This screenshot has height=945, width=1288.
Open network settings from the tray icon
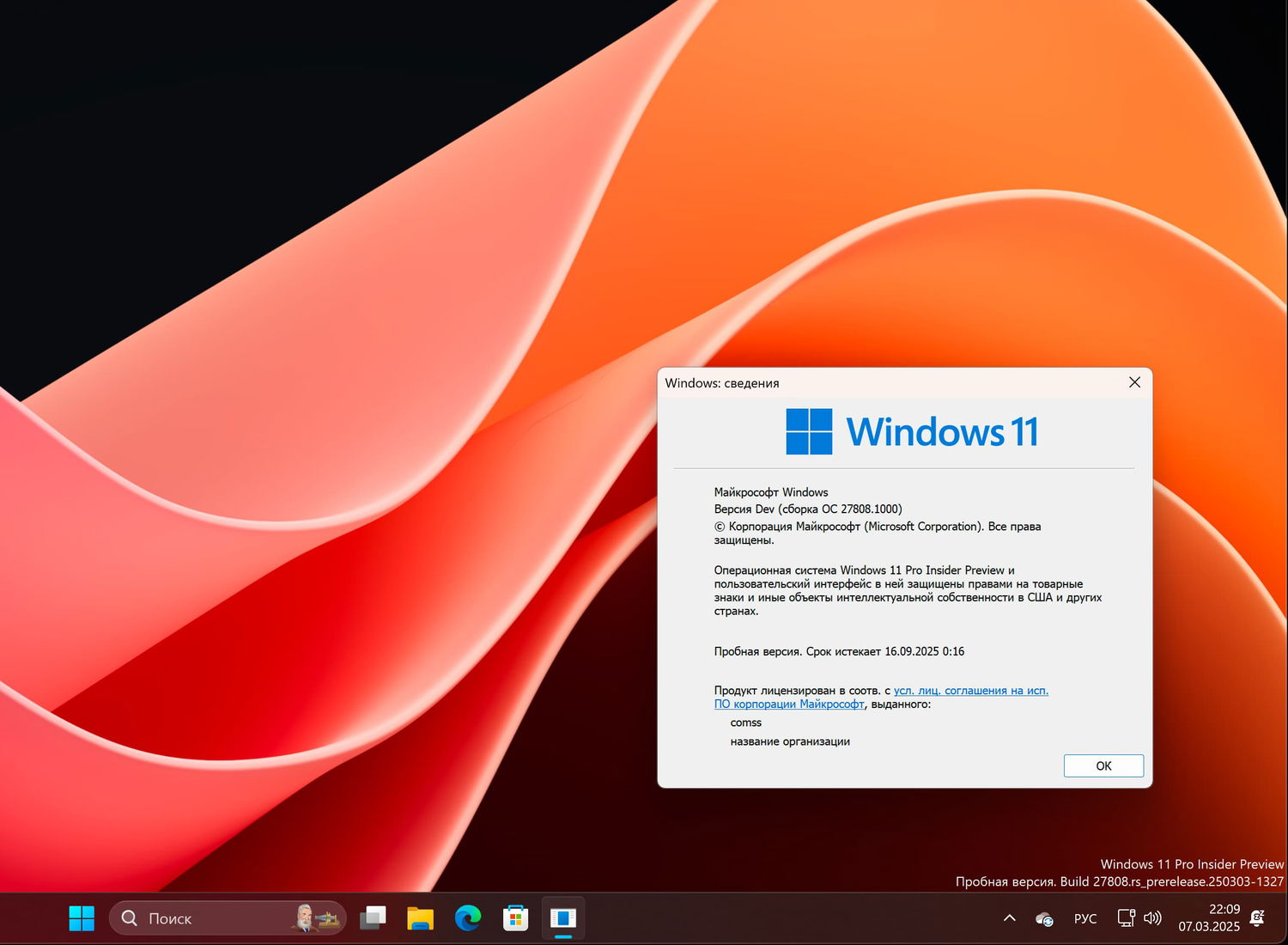pos(1125,918)
